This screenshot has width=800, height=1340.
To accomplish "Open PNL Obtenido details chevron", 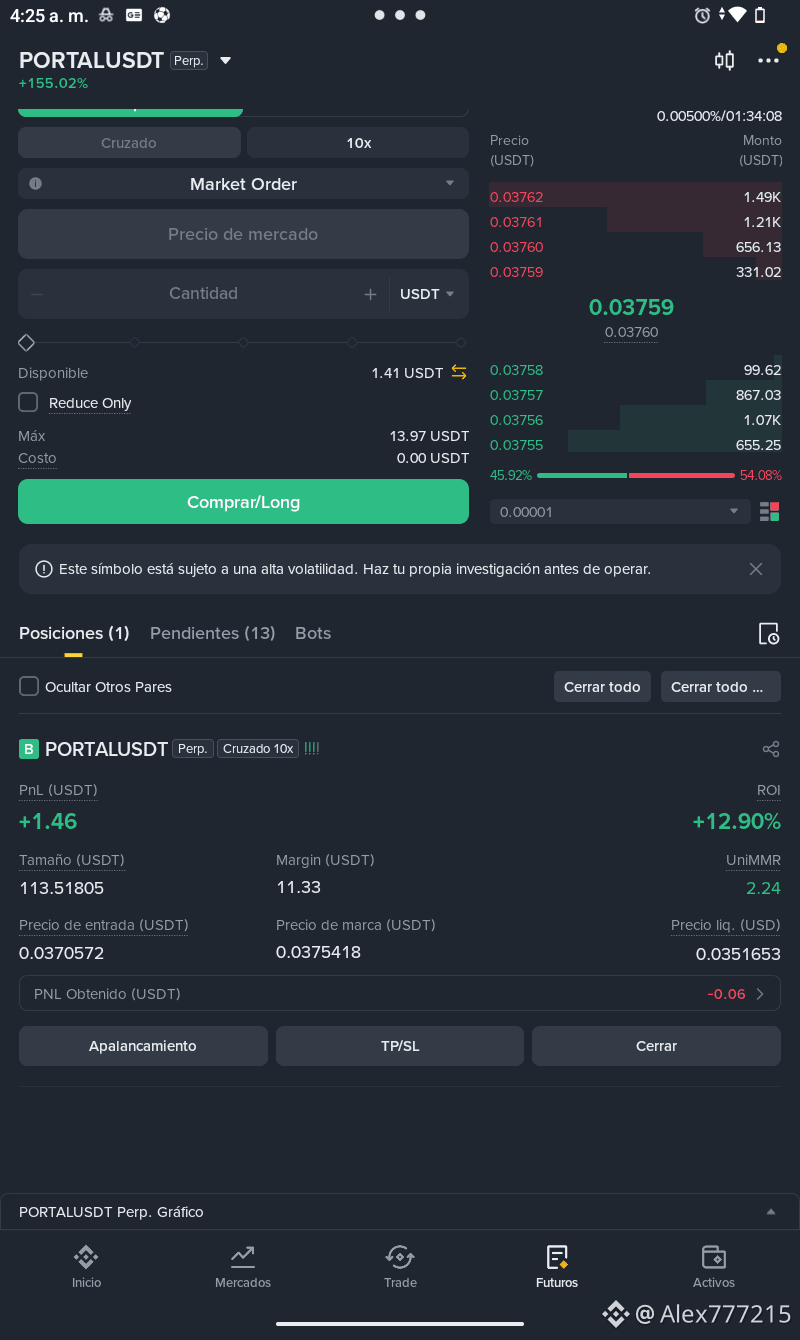I will [760, 994].
